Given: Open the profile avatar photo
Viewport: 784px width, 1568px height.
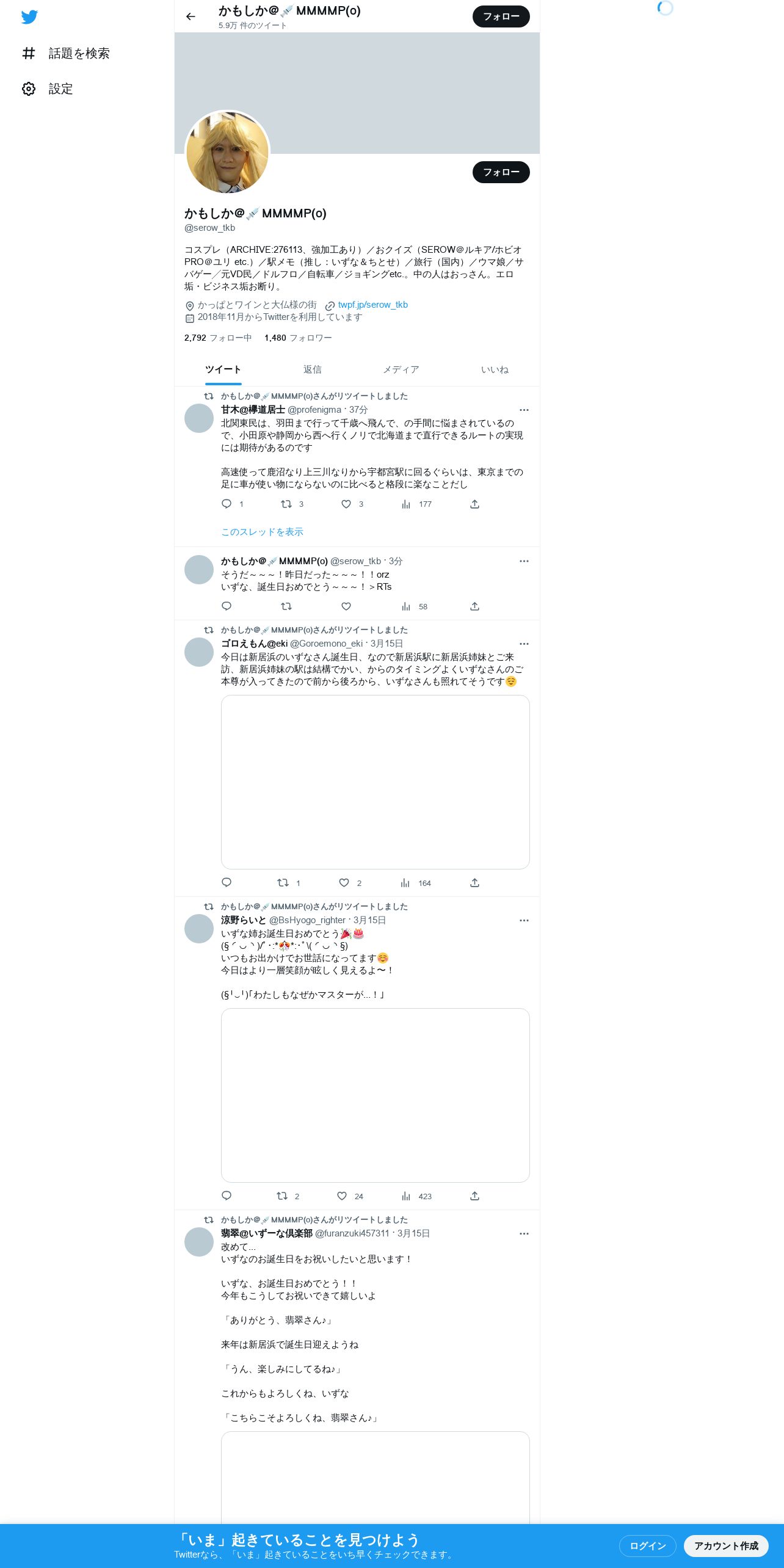Looking at the screenshot, I should click(228, 152).
